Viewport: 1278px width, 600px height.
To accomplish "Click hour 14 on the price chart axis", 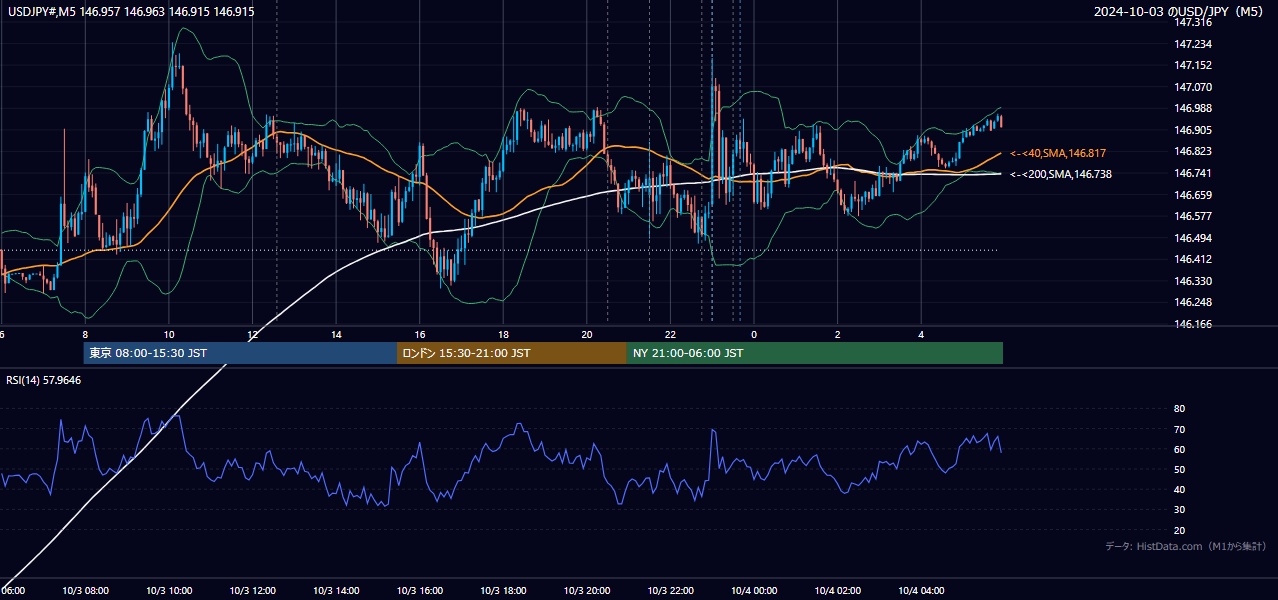I will (337, 335).
